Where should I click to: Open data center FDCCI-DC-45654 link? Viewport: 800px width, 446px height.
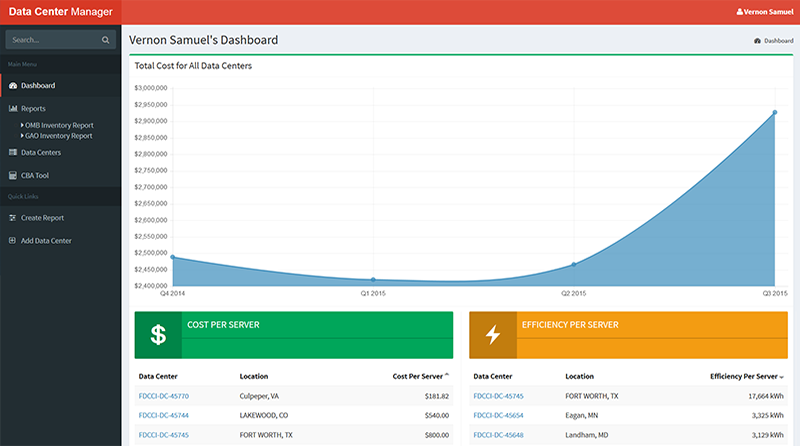coord(498,415)
